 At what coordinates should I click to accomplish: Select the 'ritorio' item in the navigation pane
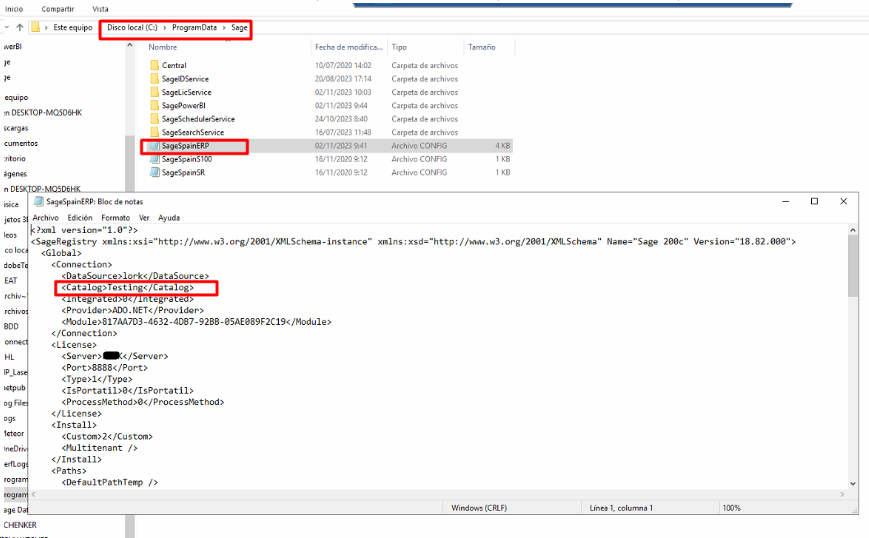[15, 158]
